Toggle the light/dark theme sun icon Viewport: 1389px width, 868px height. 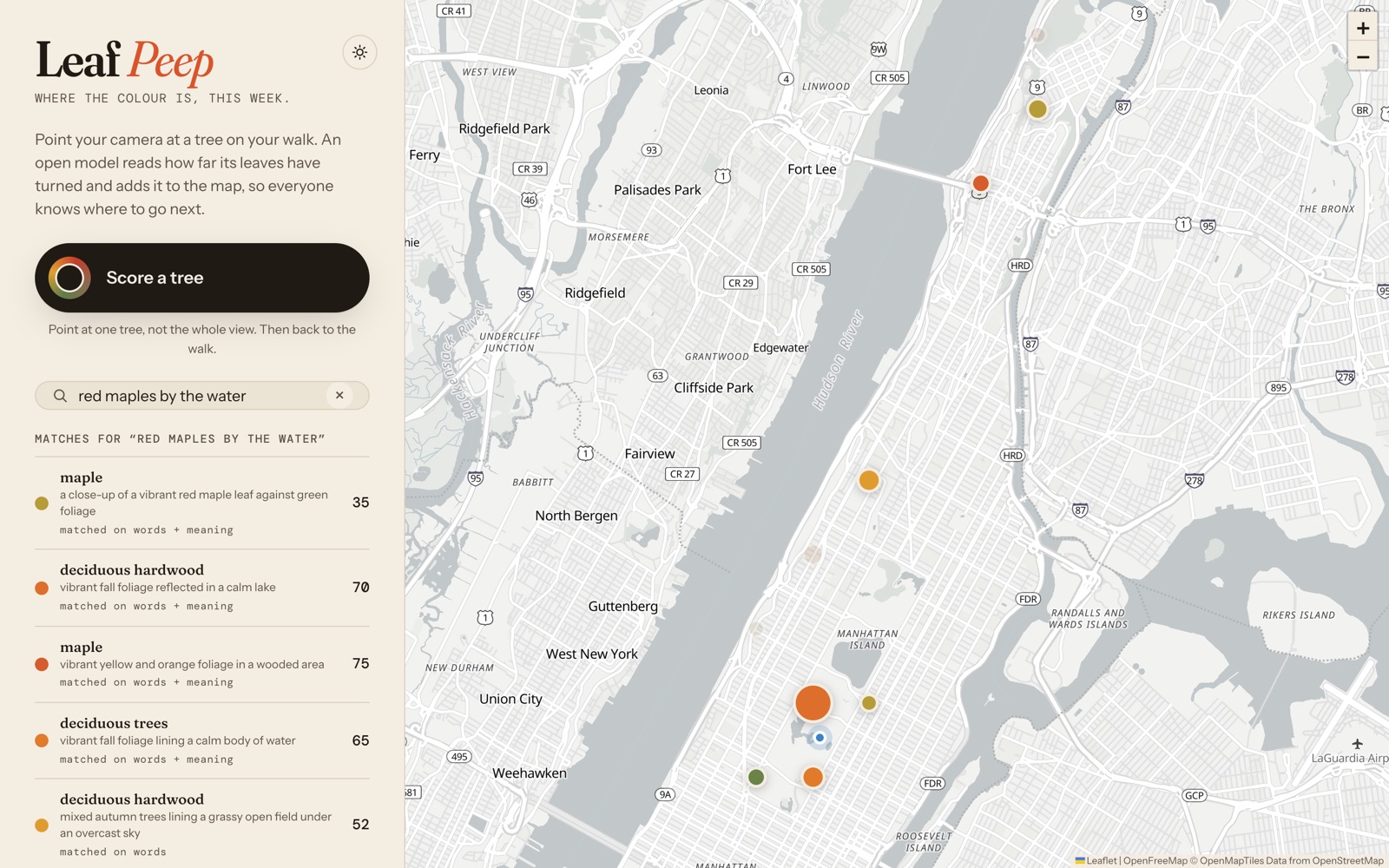pos(359,52)
